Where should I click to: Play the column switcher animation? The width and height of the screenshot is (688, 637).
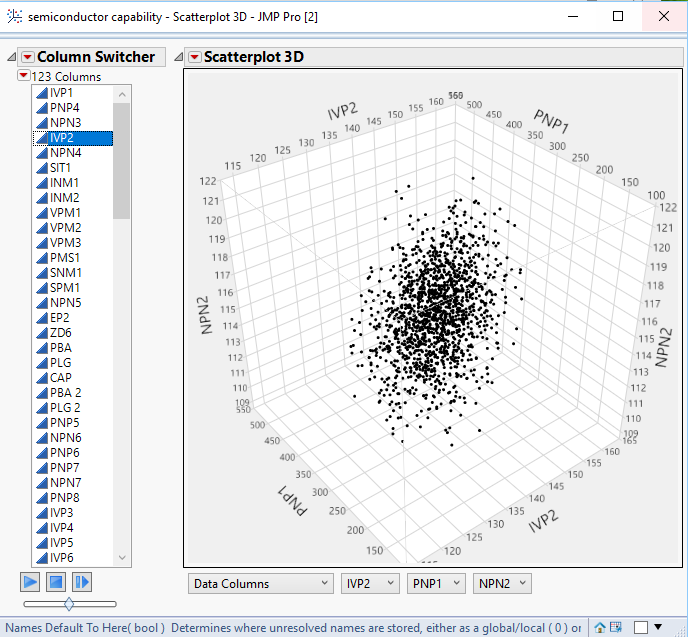tap(30, 581)
